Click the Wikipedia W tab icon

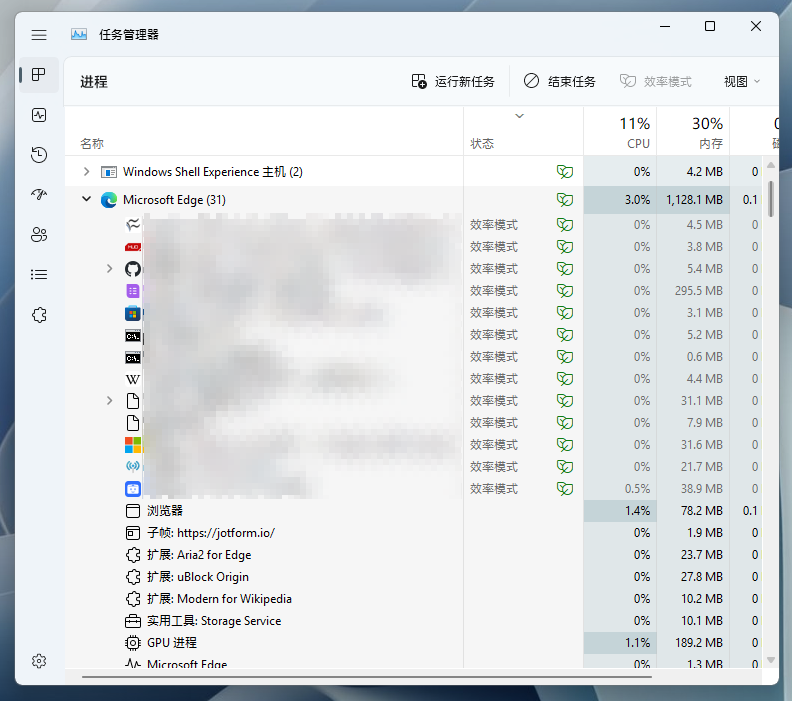click(x=133, y=379)
